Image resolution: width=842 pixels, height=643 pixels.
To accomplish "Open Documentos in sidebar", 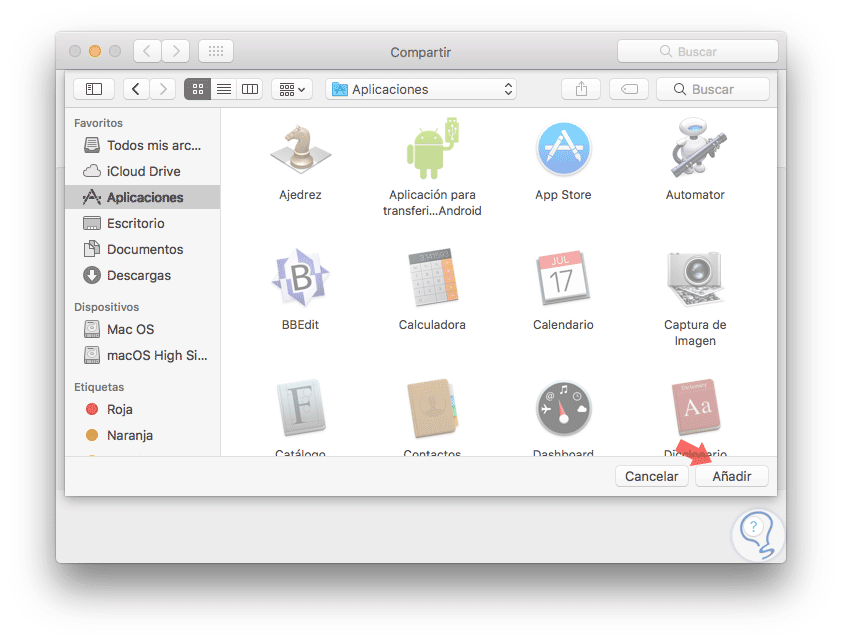I will (x=142, y=249).
